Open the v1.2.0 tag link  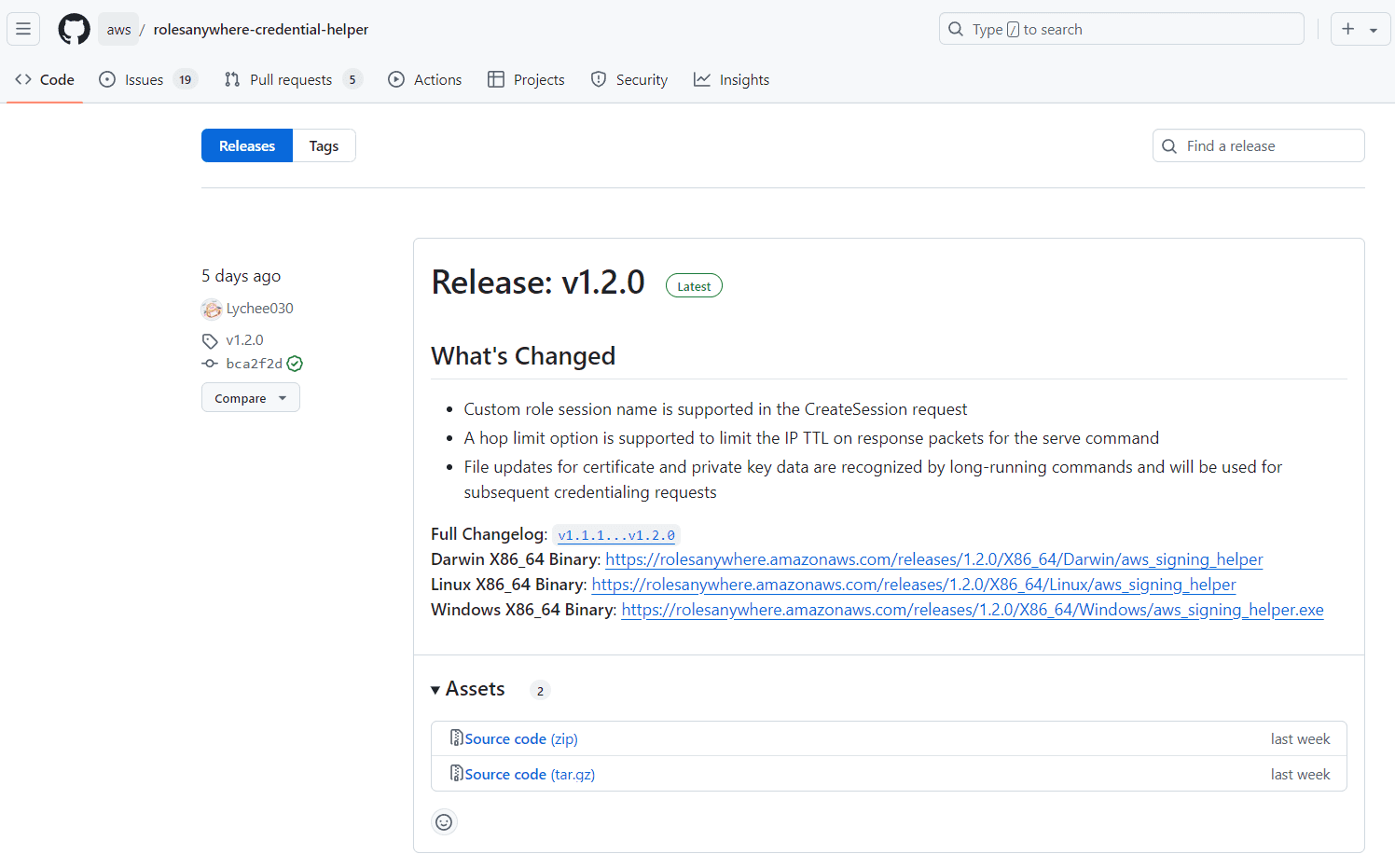point(244,340)
